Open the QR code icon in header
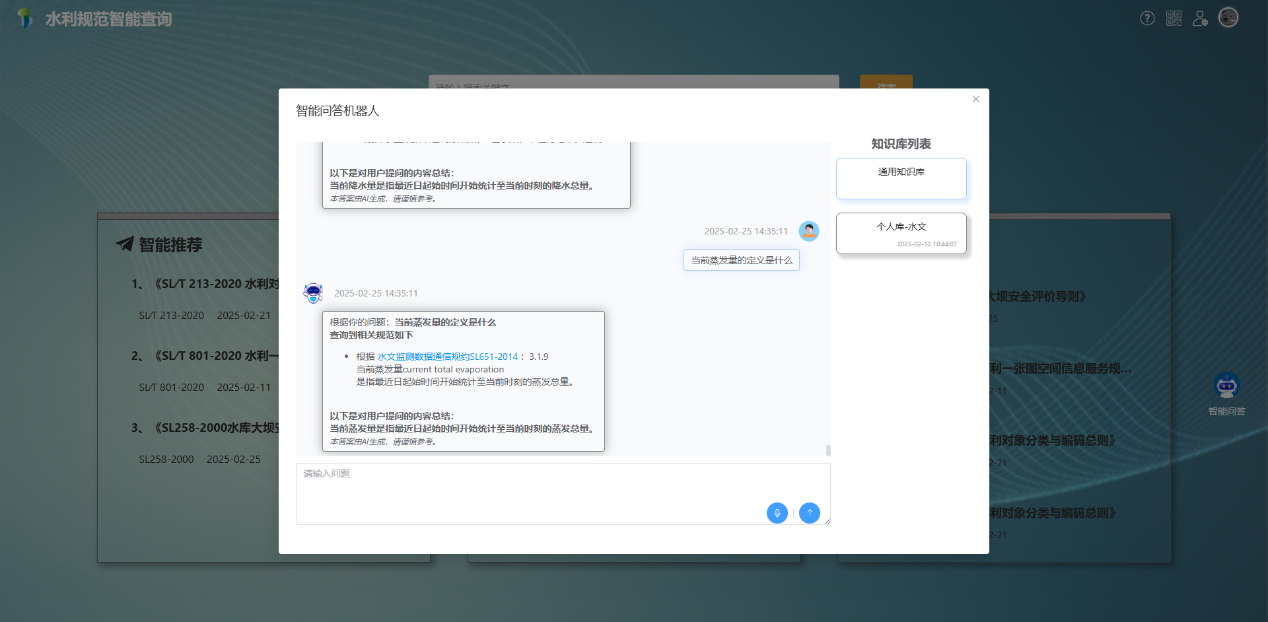 1174,18
